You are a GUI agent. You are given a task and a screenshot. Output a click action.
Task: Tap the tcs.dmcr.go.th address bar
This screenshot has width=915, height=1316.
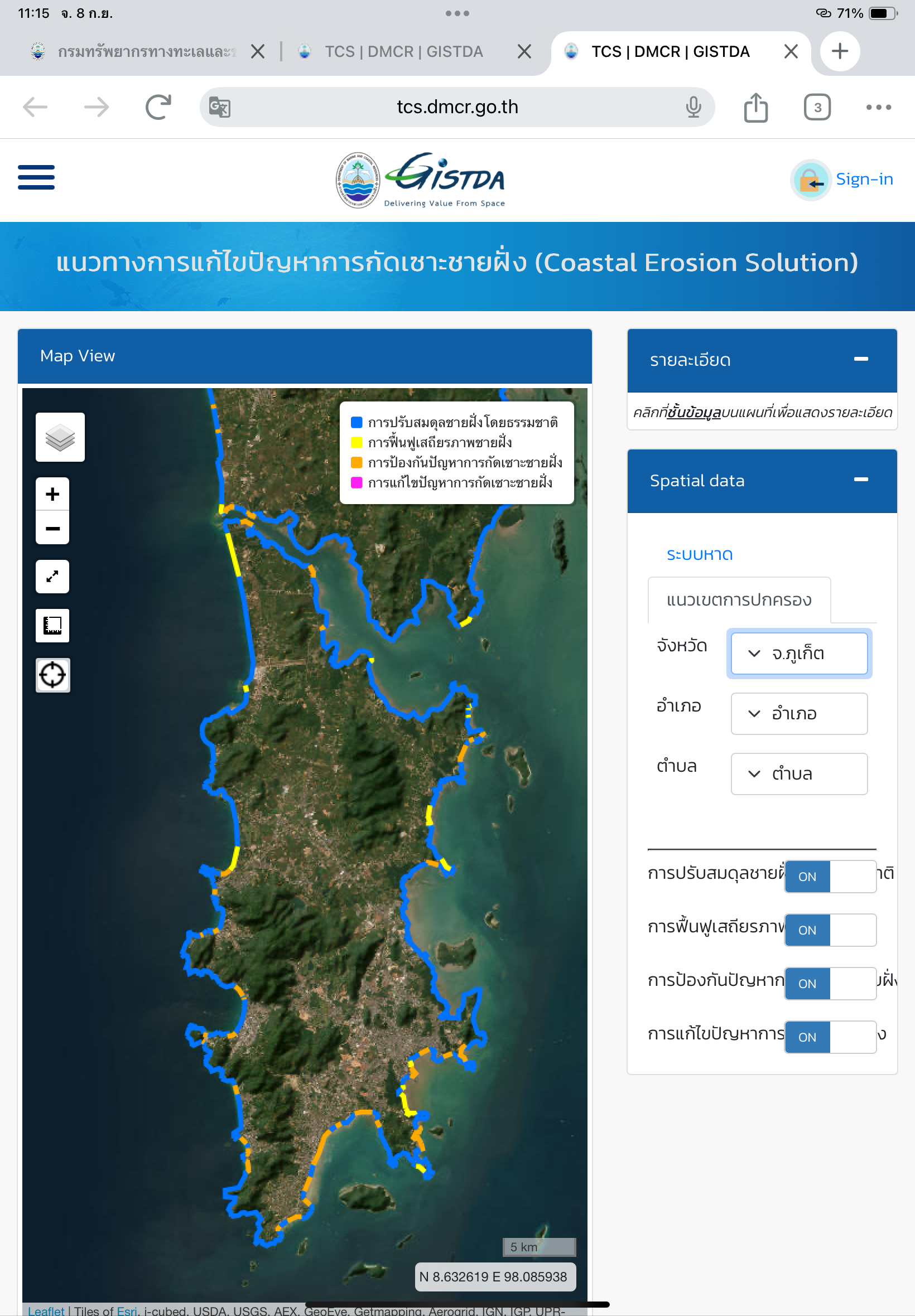[x=457, y=107]
